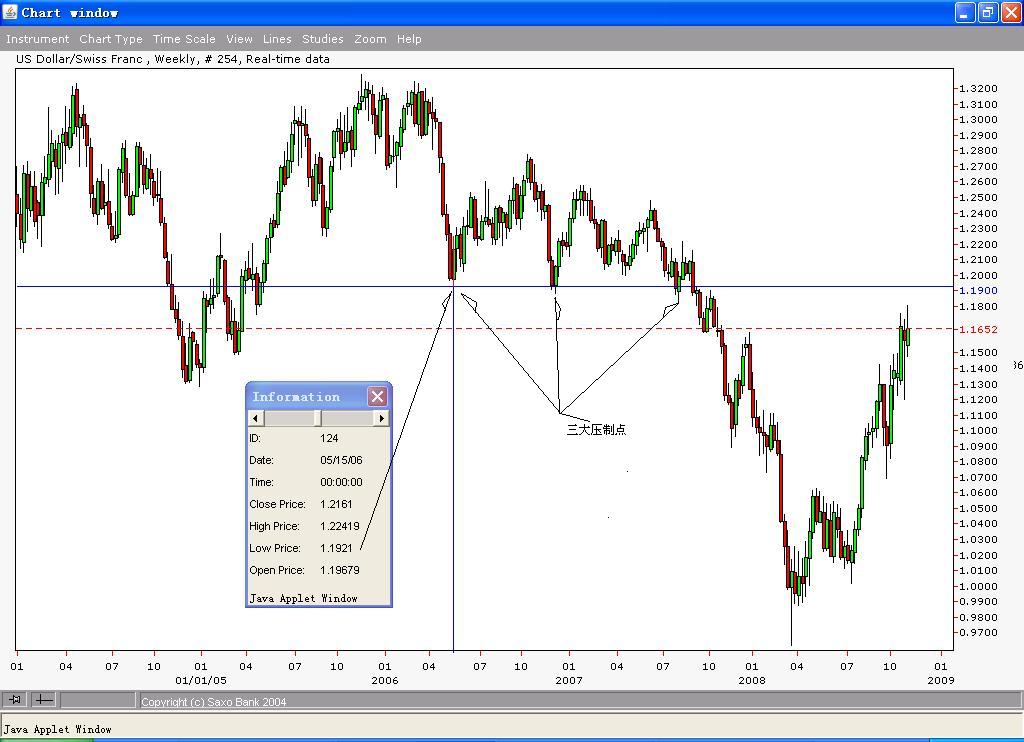
Task: Minimize the Chart window
Action: click(x=965, y=12)
